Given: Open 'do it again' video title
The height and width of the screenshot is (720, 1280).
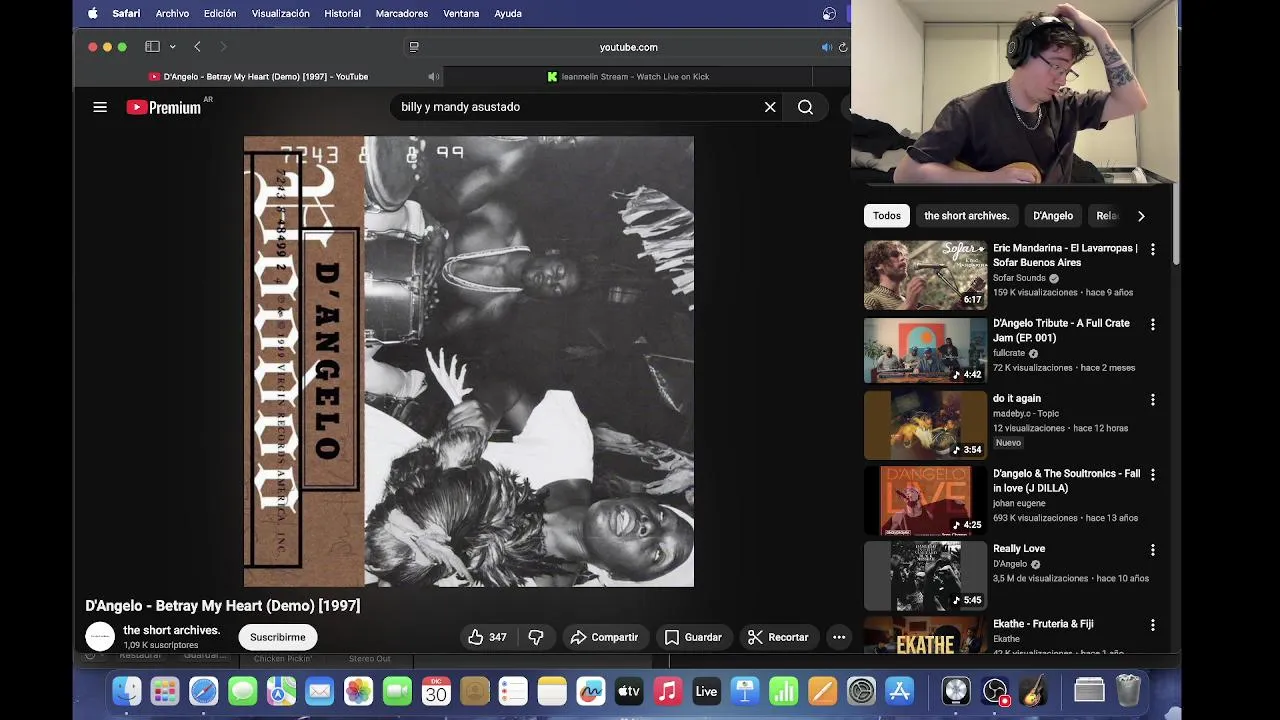Looking at the screenshot, I should coord(1017,398).
